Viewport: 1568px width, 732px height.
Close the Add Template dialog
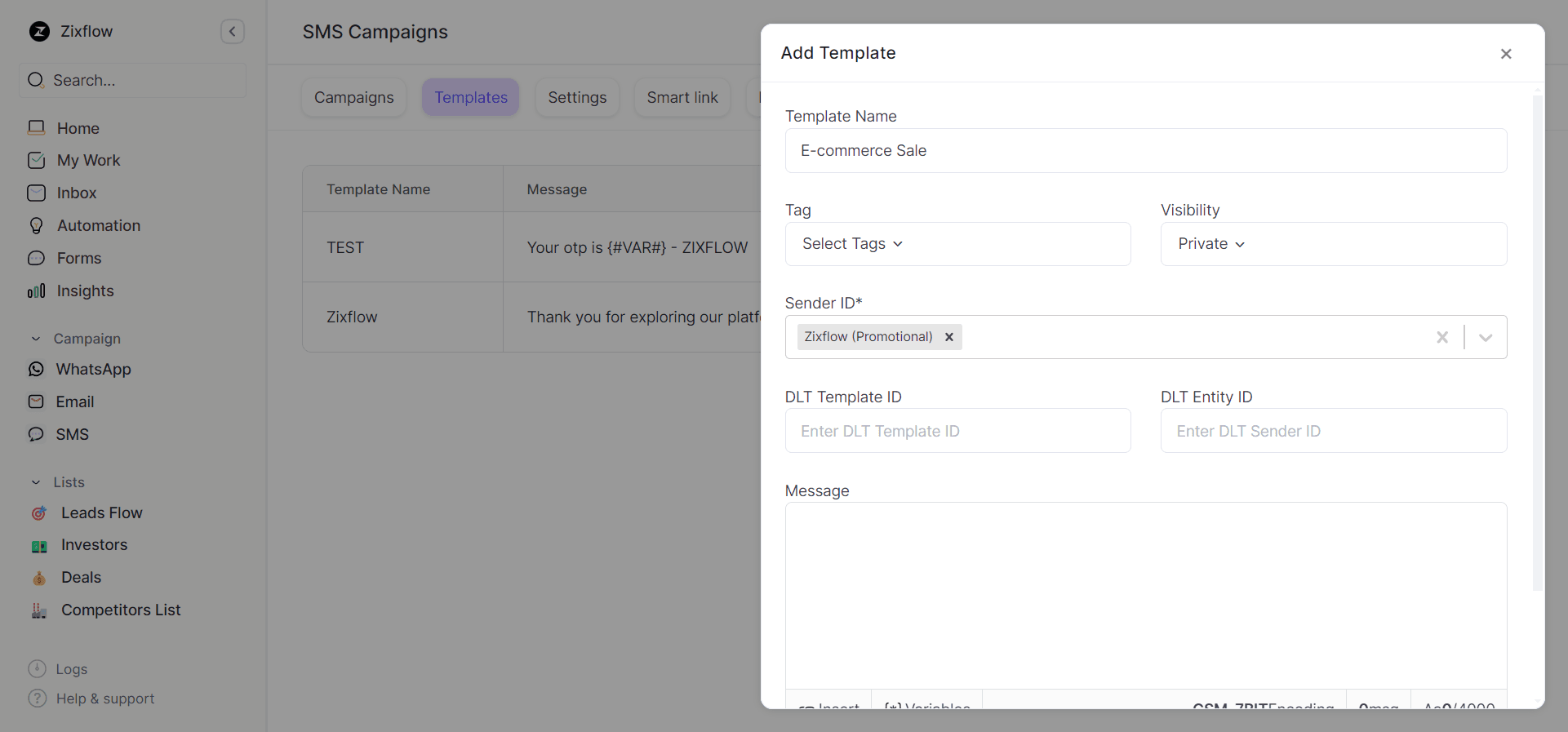pos(1506,54)
